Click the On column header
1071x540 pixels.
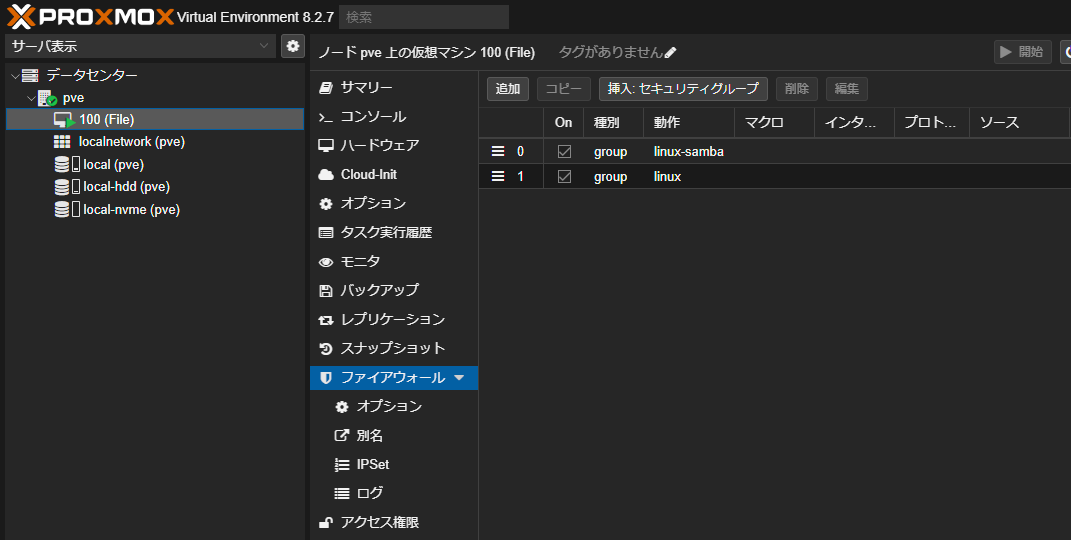coord(564,123)
